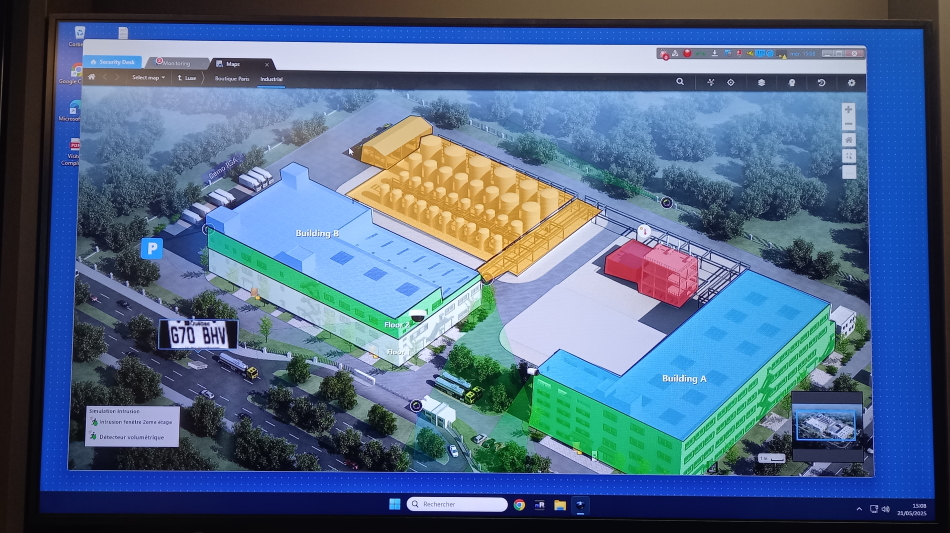Select Floor 1 of Building B
Viewport: 950px width, 533px height.
397,352
